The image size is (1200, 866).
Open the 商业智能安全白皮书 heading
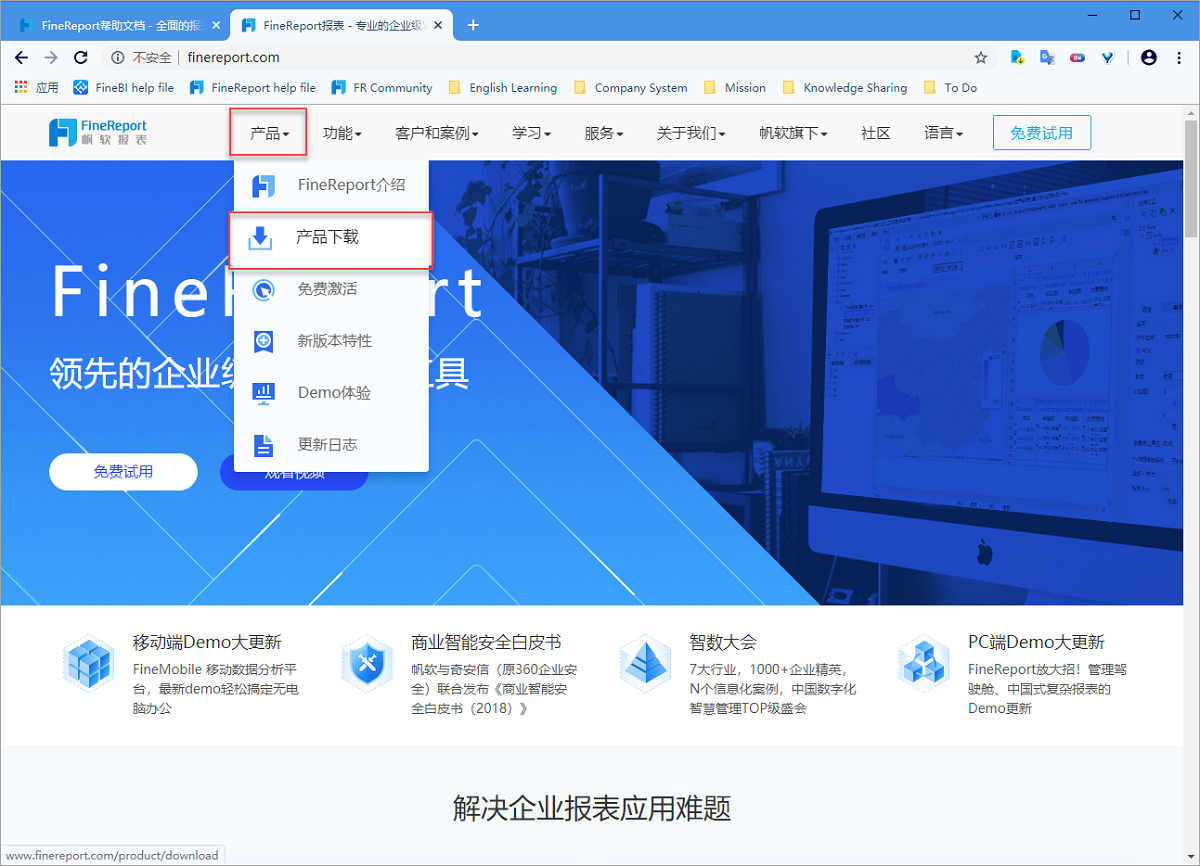click(486, 642)
